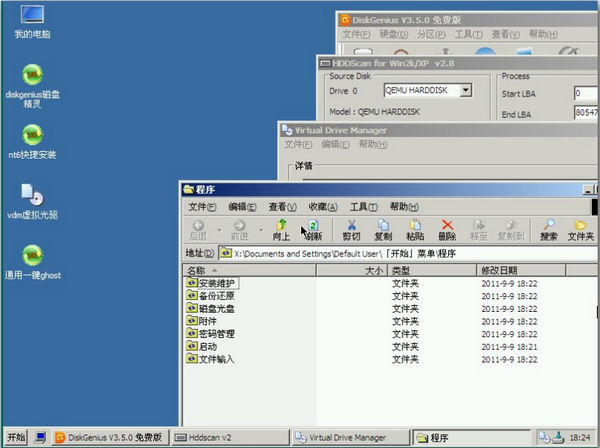Viewport: 600px width, 448px height.
Task: Open 查看(V) menu in 程序 window
Action: tap(282, 207)
